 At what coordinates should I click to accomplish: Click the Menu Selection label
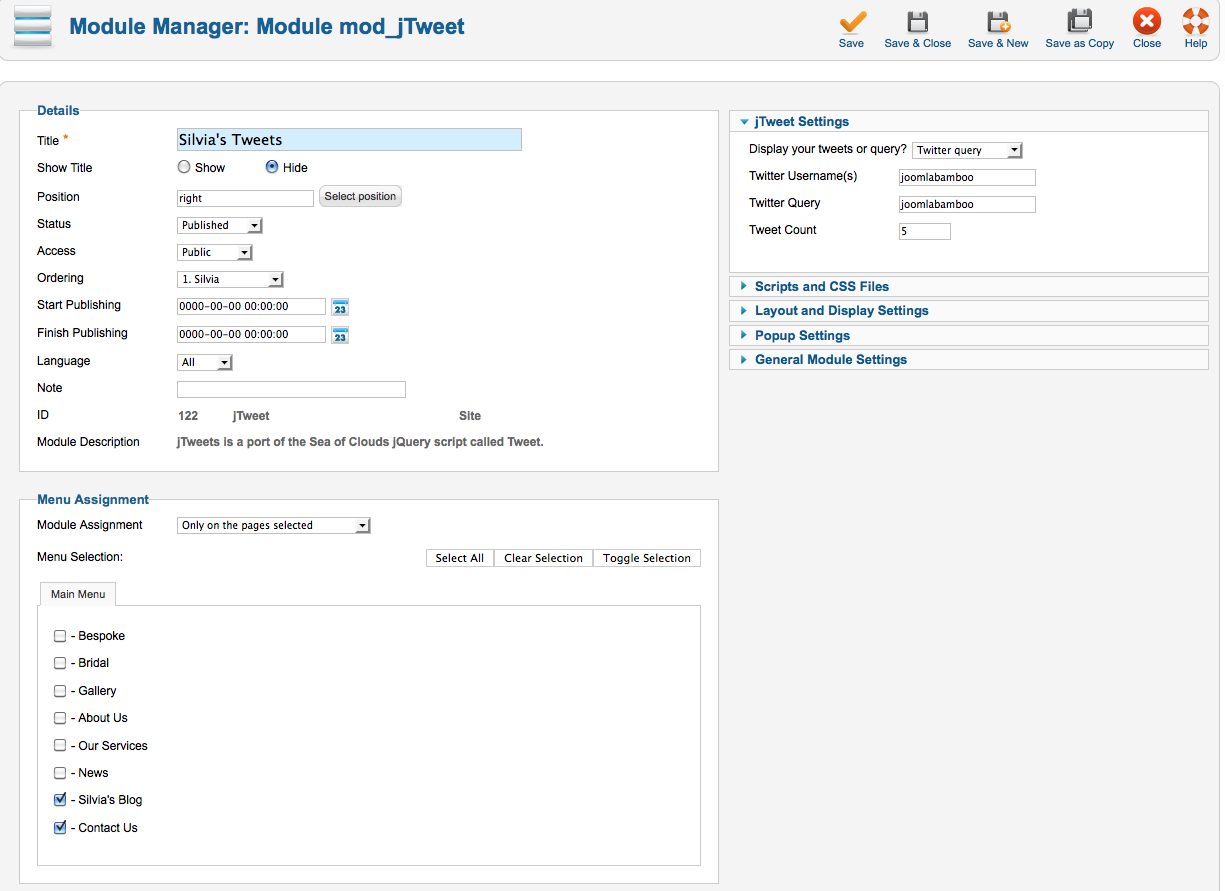pyautogui.click(x=80, y=557)
